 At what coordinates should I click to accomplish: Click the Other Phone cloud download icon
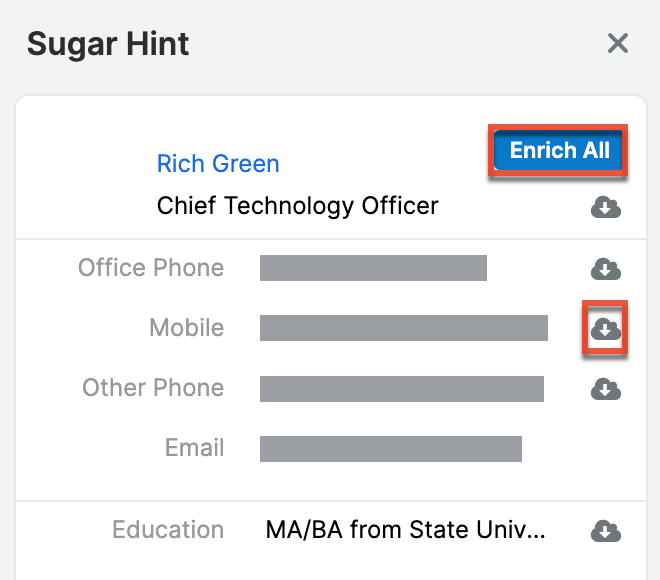(606, 389)
